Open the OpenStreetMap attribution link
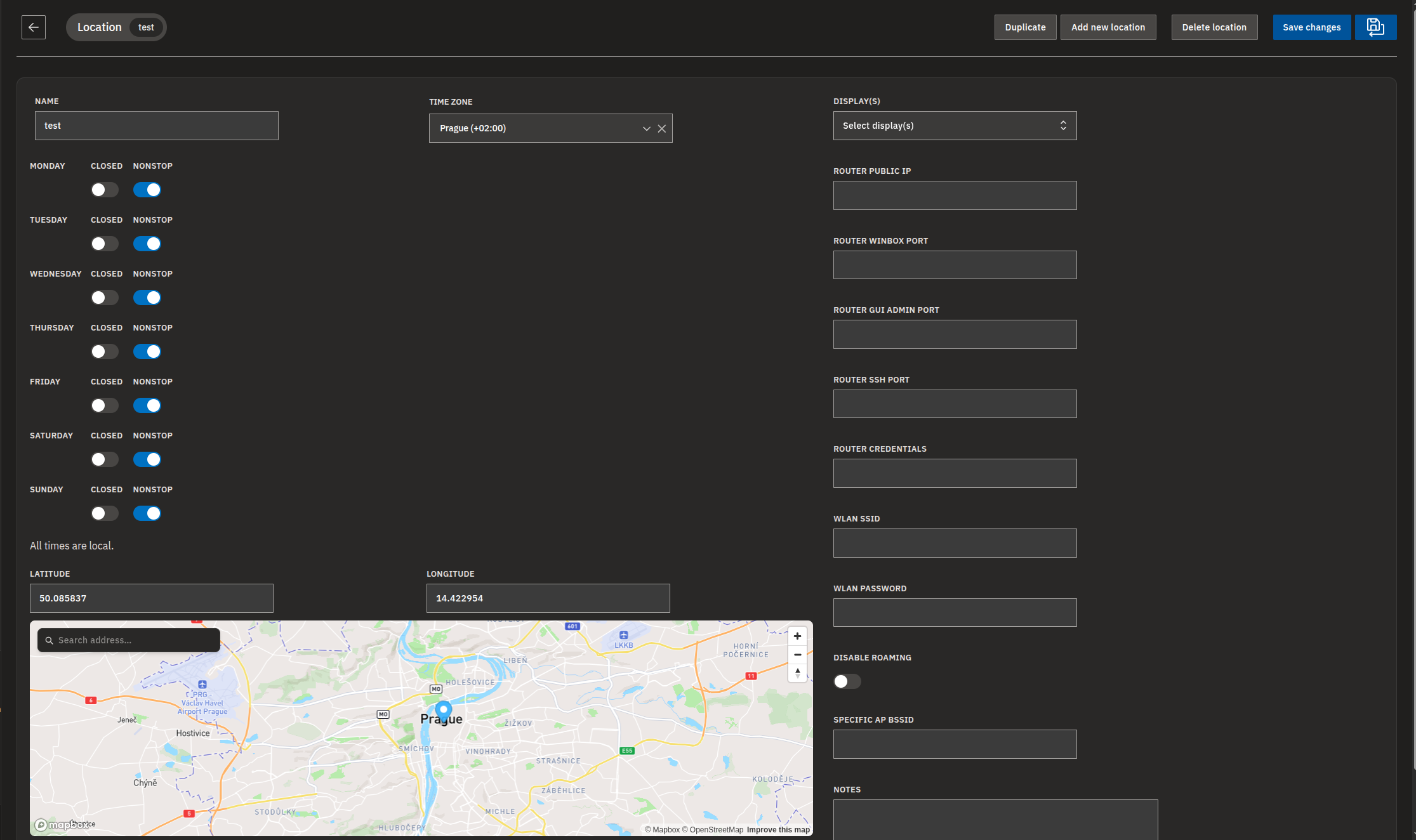1416x840 pixels. (712, 830)
